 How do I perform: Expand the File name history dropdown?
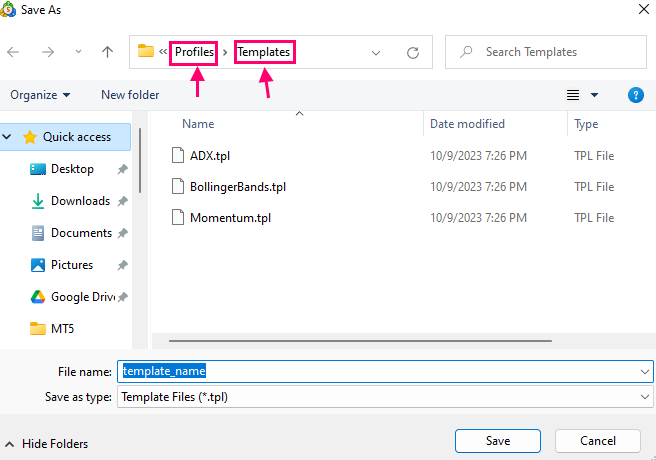coord(644,371)
